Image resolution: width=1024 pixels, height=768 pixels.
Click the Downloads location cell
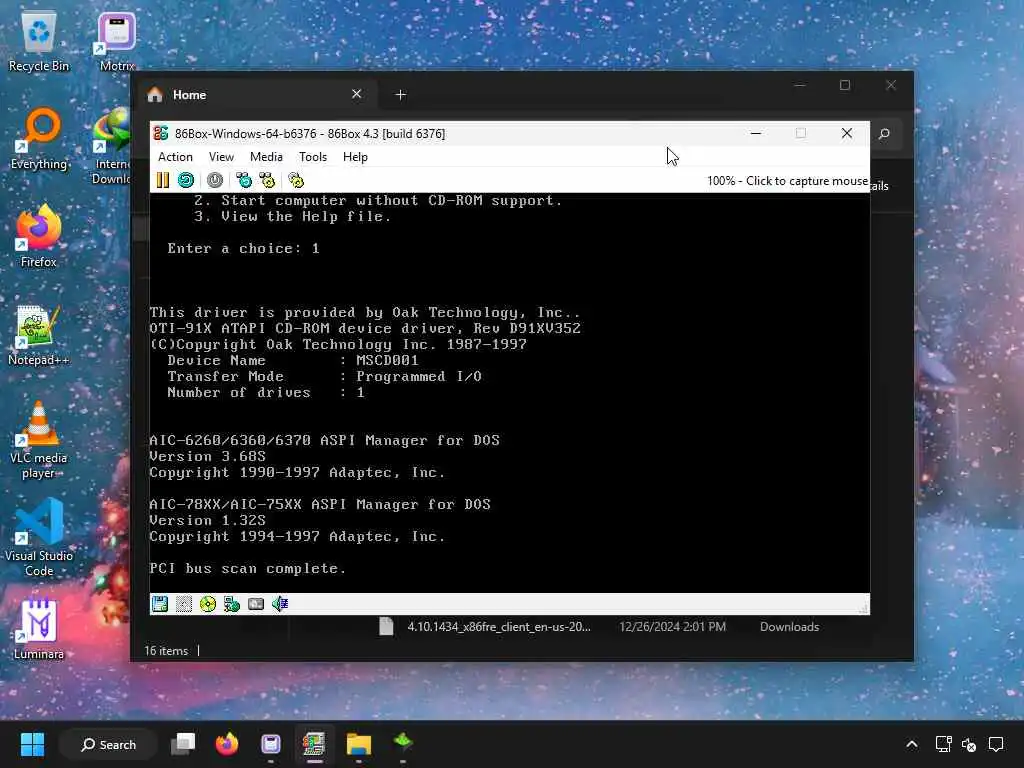(789, 627)
